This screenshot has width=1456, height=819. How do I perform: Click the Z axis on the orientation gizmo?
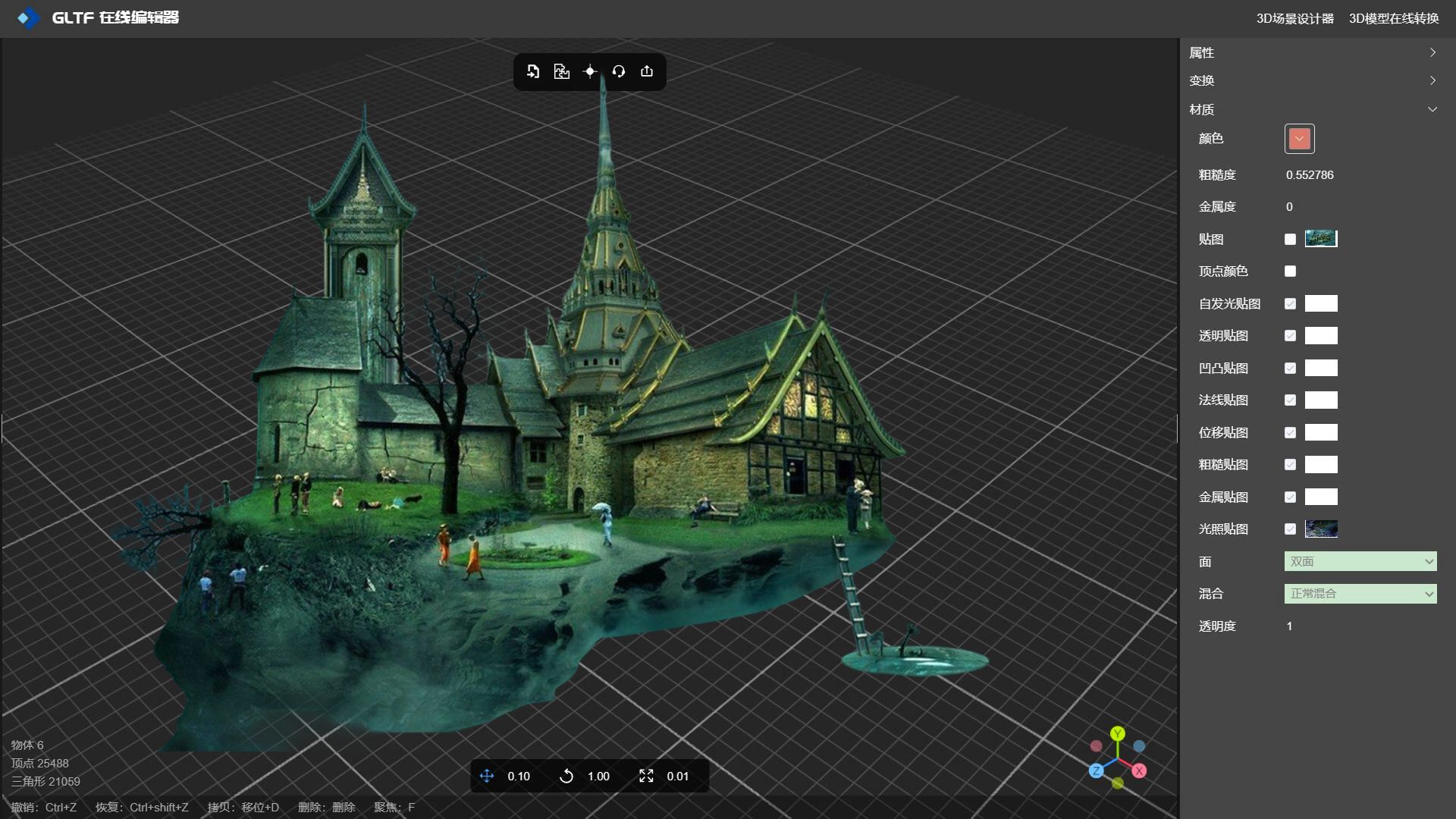pyautogui.click(x=1097, y=770)
